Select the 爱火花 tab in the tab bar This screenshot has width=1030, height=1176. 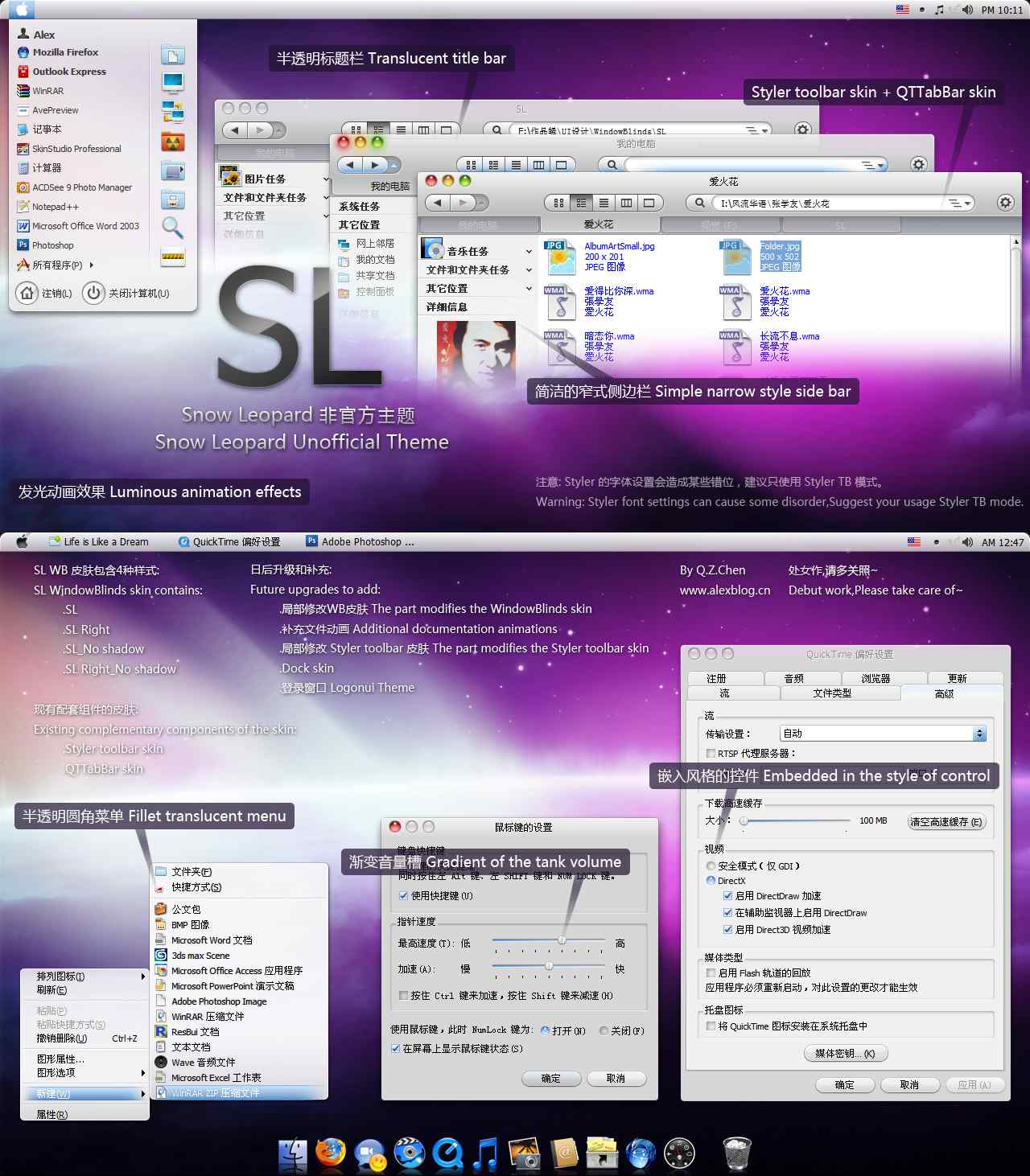(599, 224)
